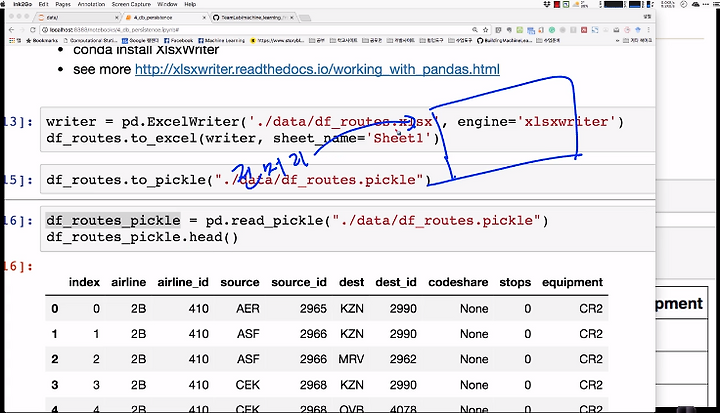Click the Apple menu icon
The height and width of the screenshot is (413, 720).
[3, 4]
